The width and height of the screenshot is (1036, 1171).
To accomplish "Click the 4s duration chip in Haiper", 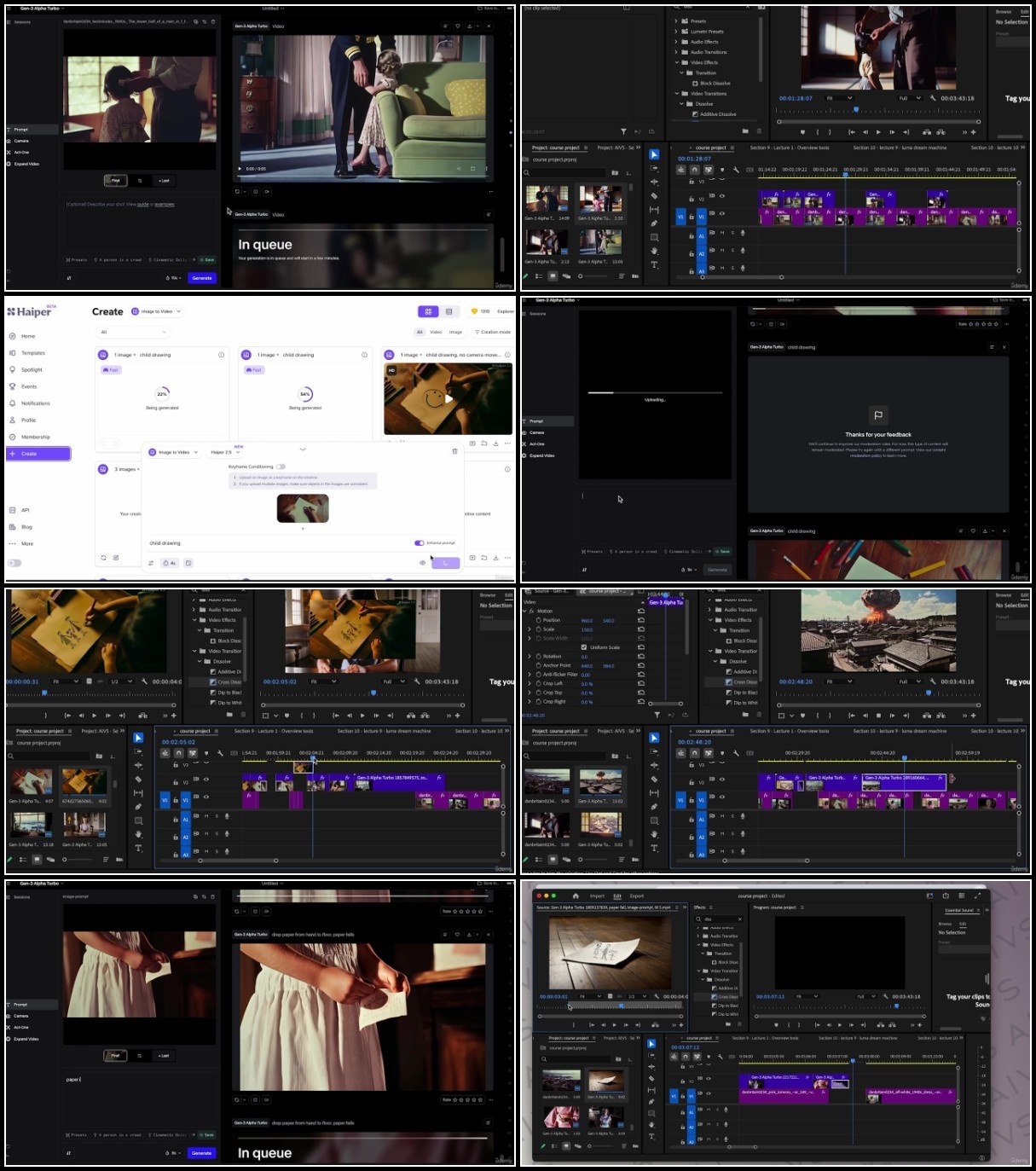I will 169,563.
